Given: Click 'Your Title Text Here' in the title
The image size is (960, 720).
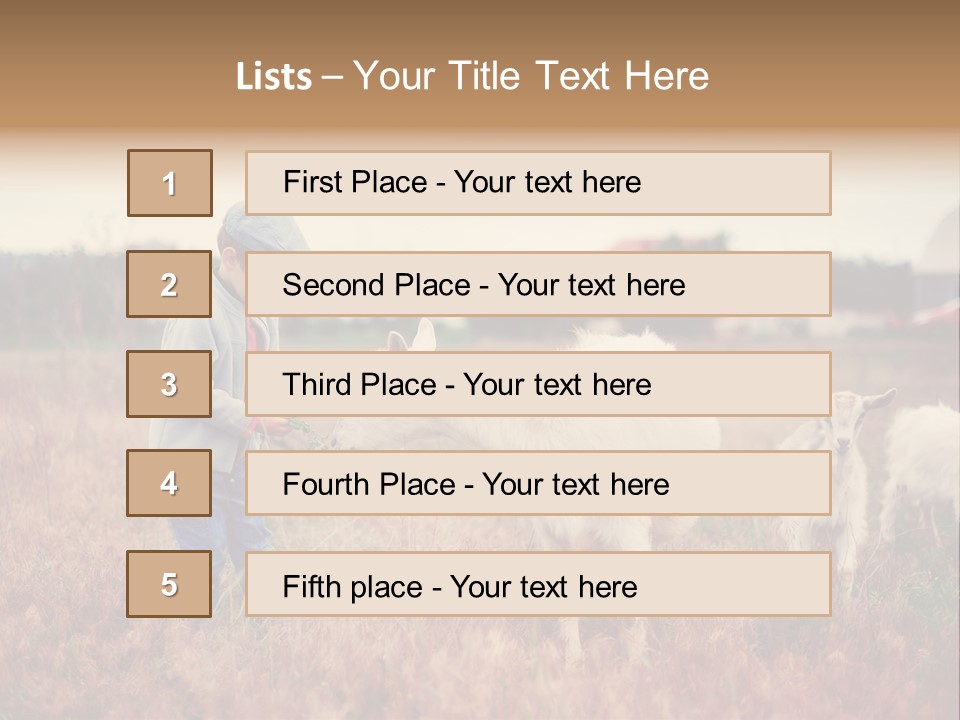Looking at the screenshot, I should pos(531,77).
